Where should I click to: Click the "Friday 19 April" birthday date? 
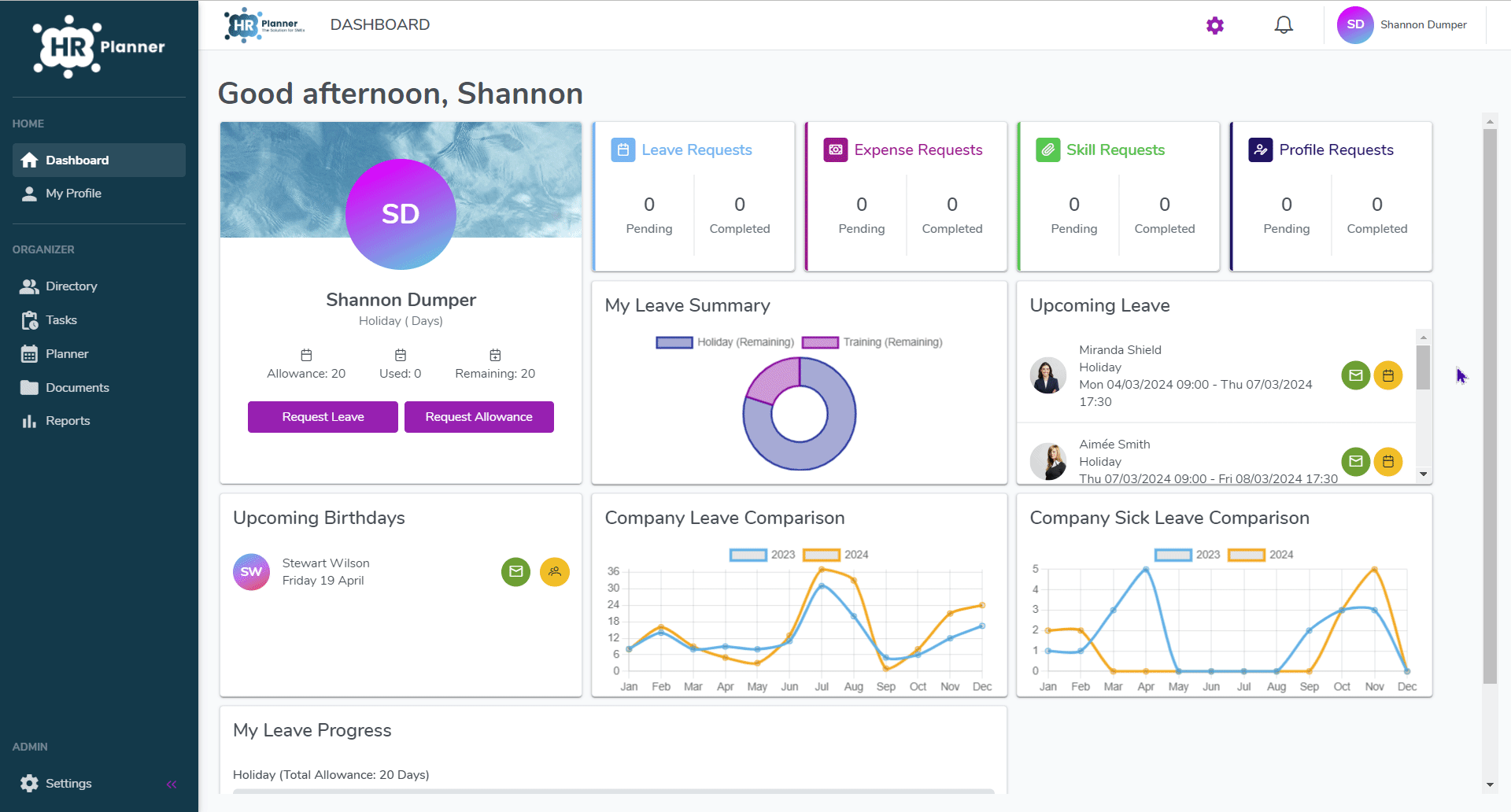[323, 581]
